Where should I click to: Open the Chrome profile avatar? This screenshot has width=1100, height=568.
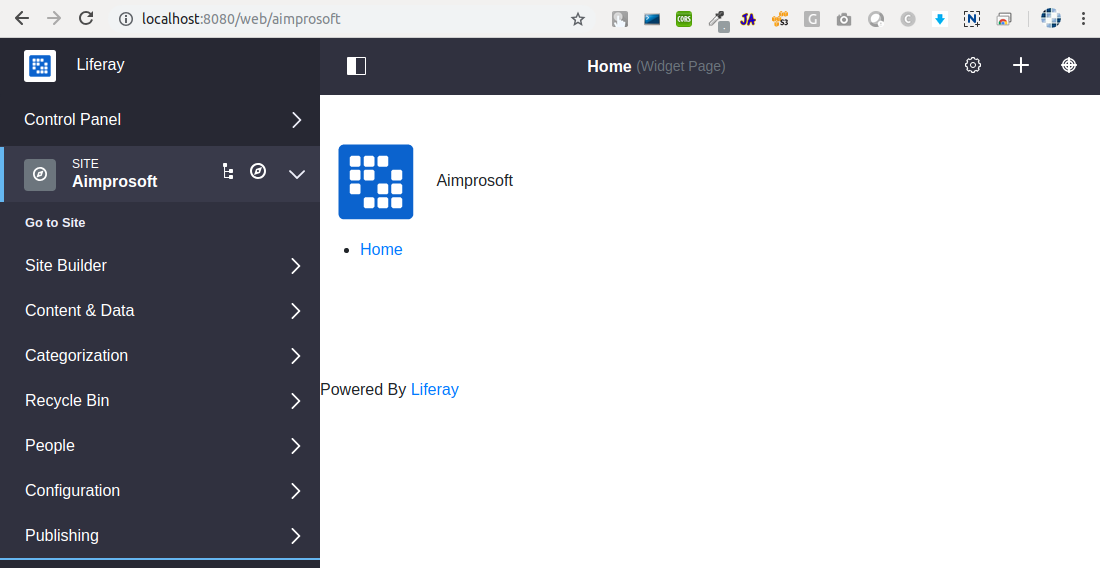pyautogui.click(x=1051, y=18)
